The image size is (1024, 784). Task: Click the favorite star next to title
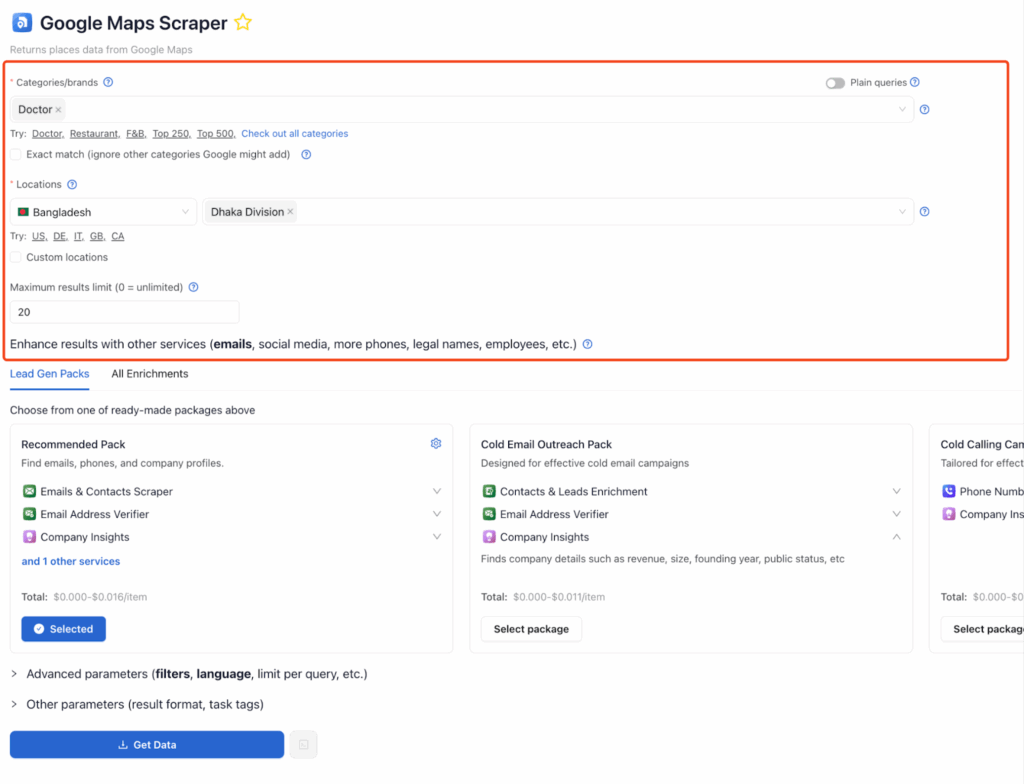pyautogui.click(x=243, y=23)
